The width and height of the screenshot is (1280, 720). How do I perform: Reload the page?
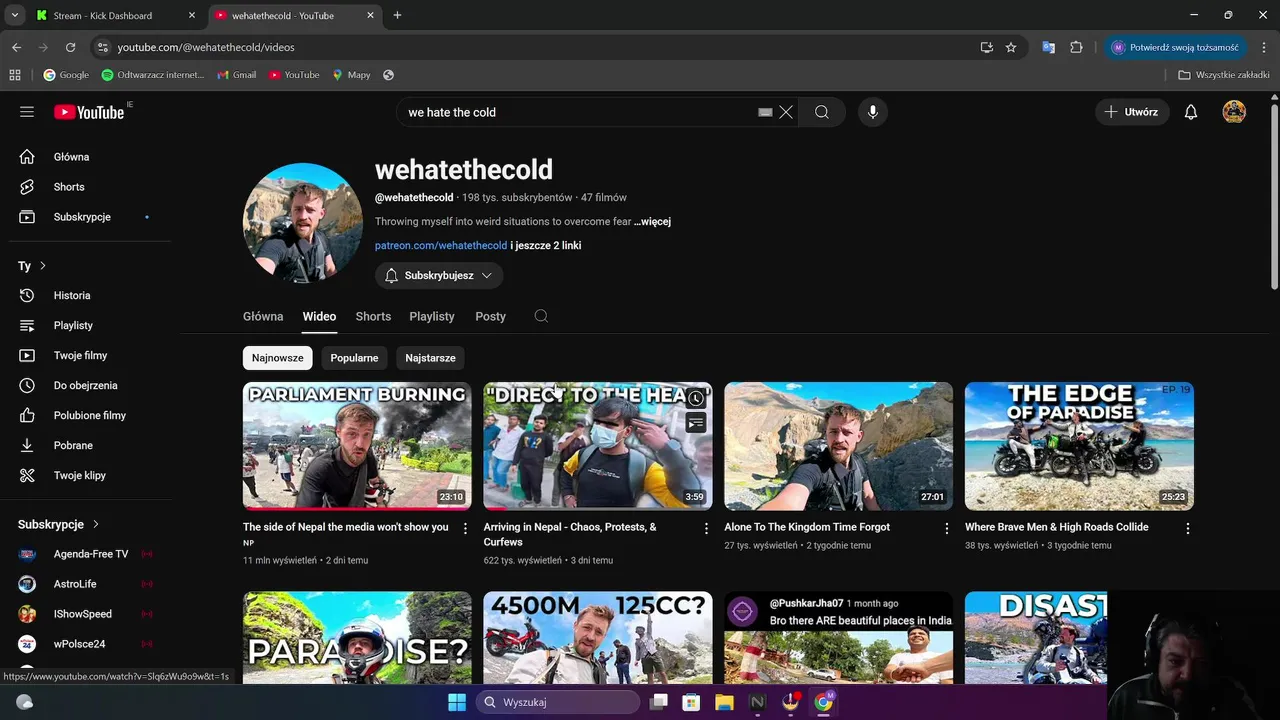click(x=70, y=47)
